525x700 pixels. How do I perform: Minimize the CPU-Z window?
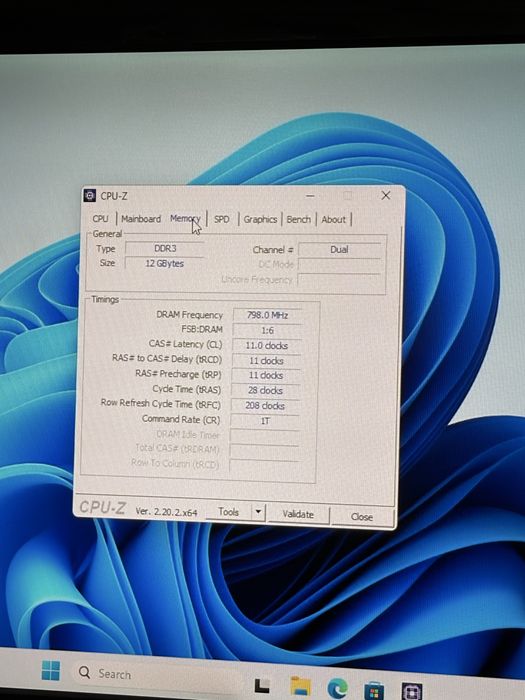click(x=310, y=196)
